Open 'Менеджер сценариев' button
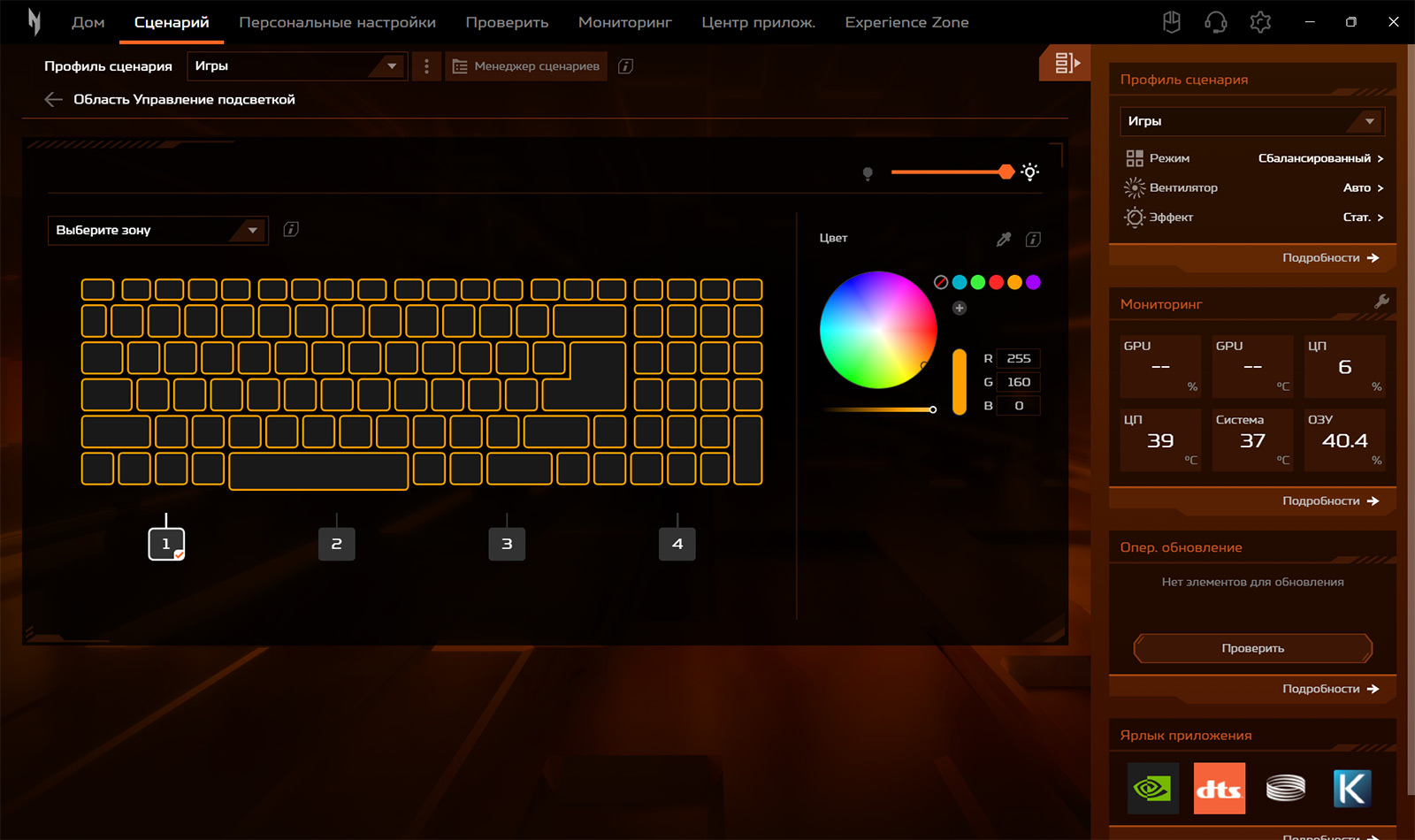Screen dimensions: 1415x840 [x=526, y=66]
